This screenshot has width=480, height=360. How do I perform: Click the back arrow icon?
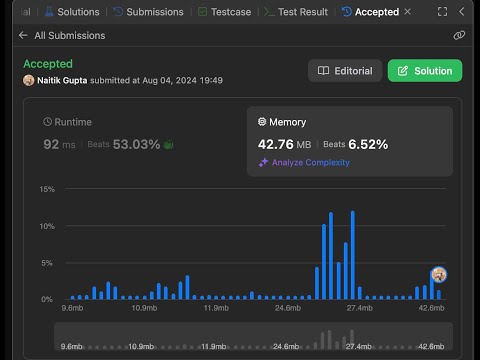click(x=23, y=35)
